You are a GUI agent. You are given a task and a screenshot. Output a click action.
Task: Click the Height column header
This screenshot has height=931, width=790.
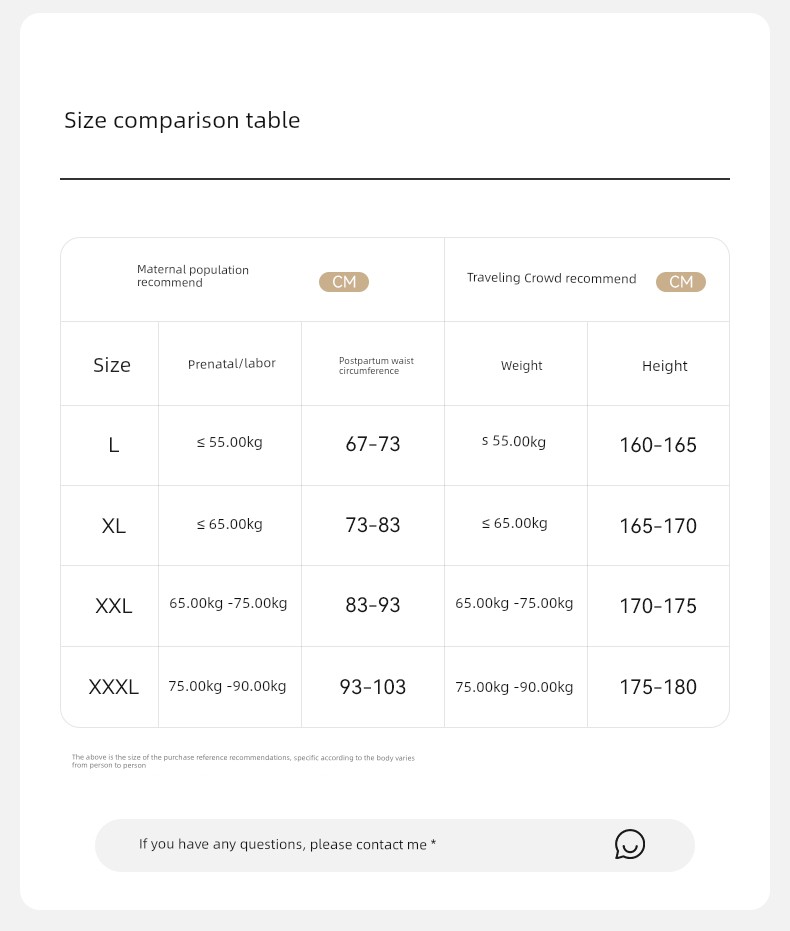pos(665,366)
